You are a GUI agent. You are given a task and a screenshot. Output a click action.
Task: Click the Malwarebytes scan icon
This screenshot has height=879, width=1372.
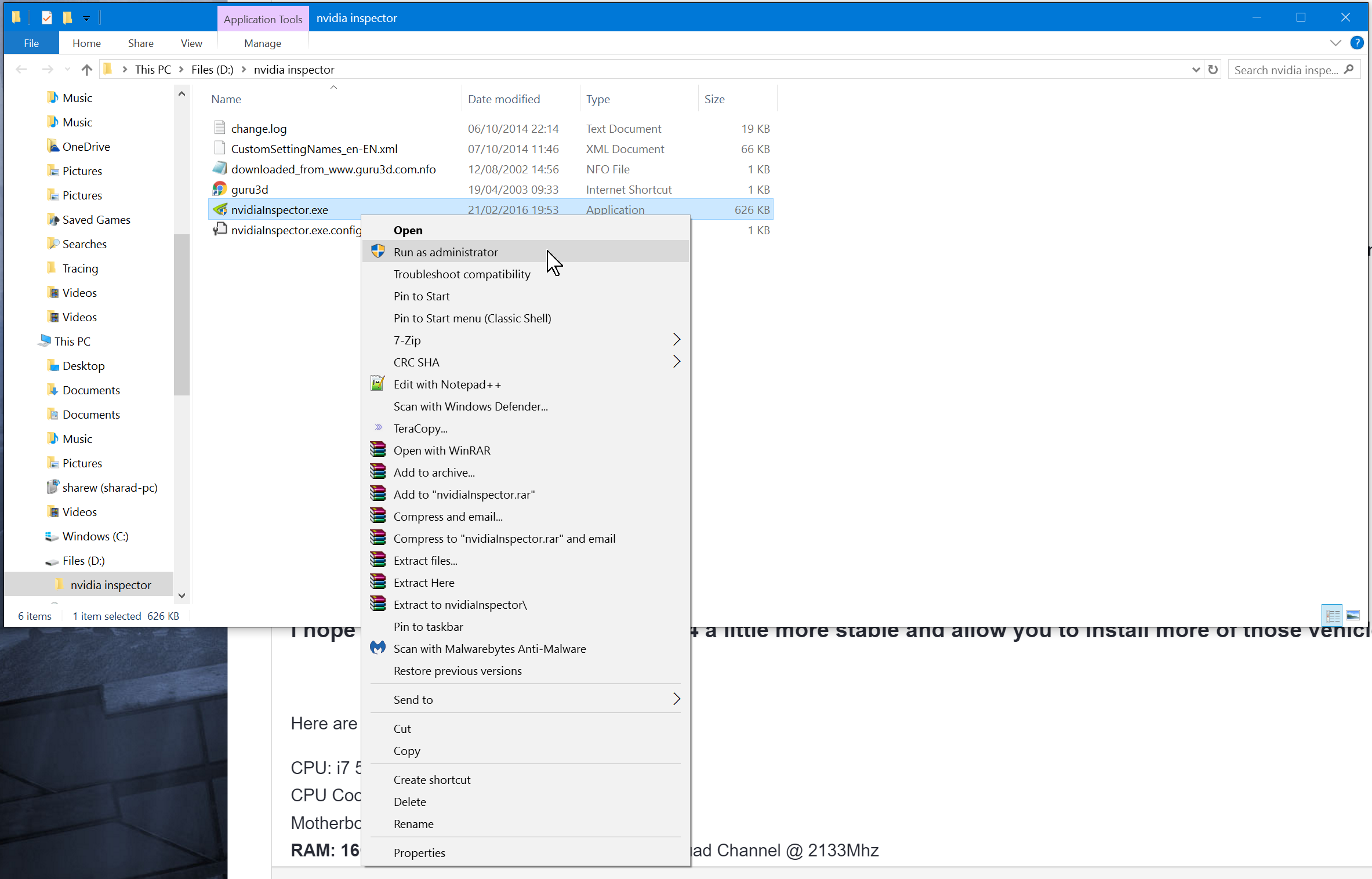[378, 648]
